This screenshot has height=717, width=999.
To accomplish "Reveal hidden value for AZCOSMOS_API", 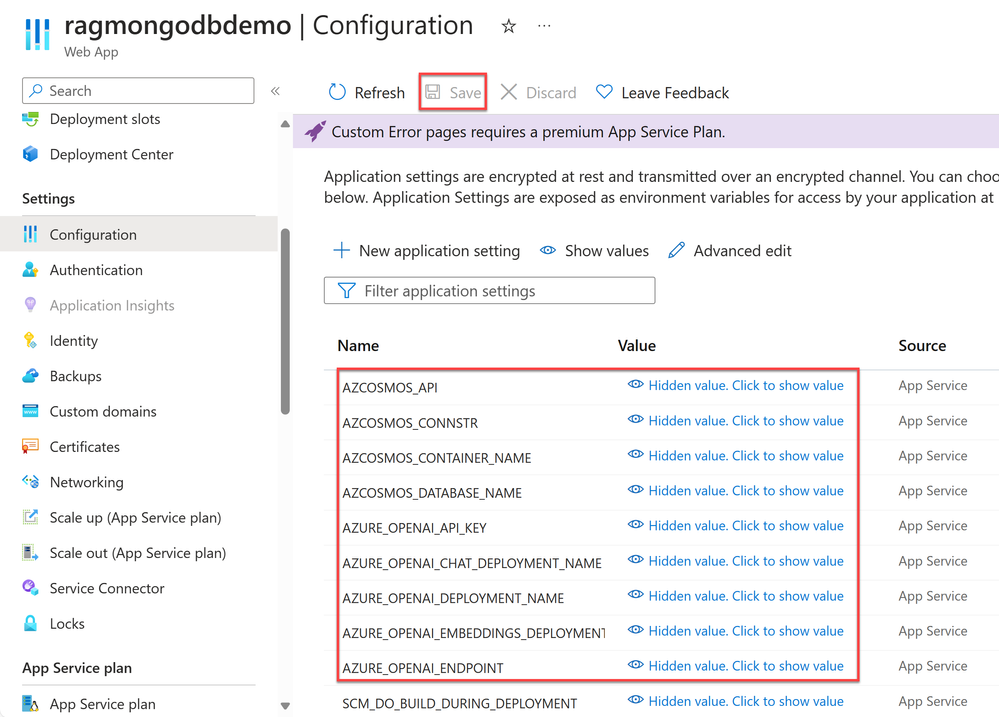I will coord(736,386).
